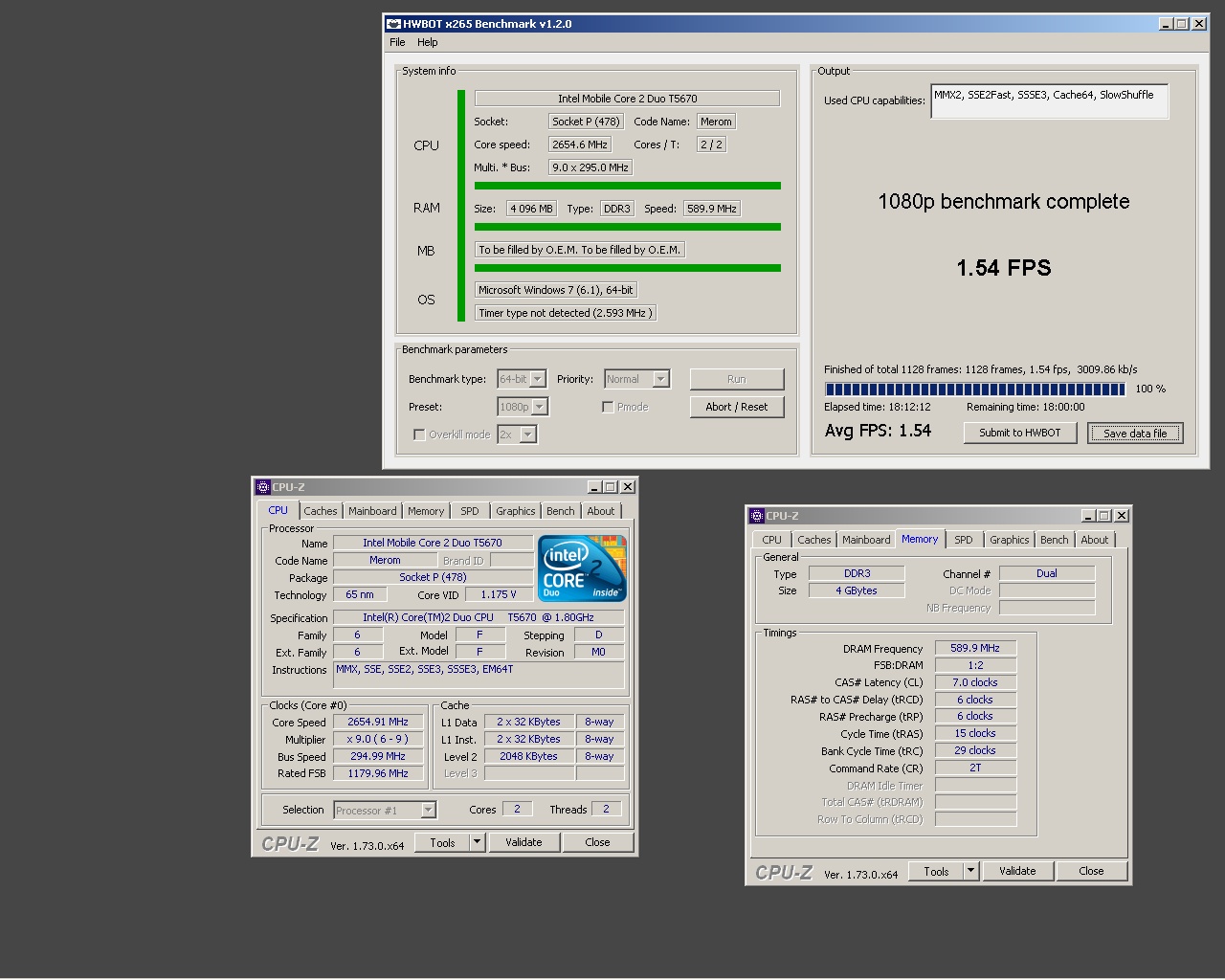Click Validate in CPU-Z Memory window
Image resolution: width=1225 pixels, height=980 pixels.
click(1017, 871)
